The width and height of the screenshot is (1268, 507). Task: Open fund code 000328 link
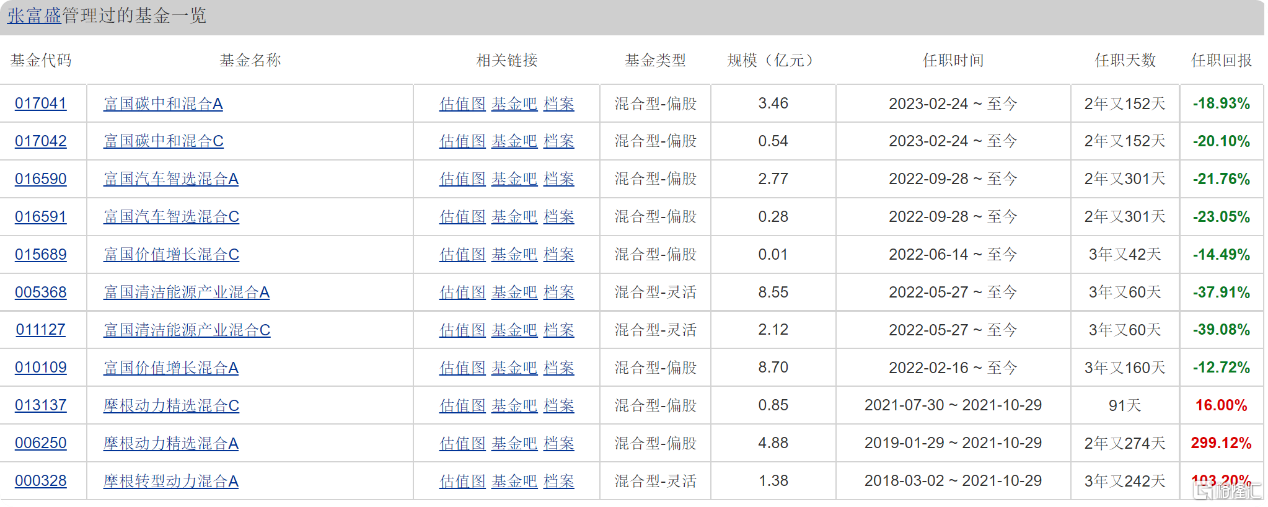41,482
